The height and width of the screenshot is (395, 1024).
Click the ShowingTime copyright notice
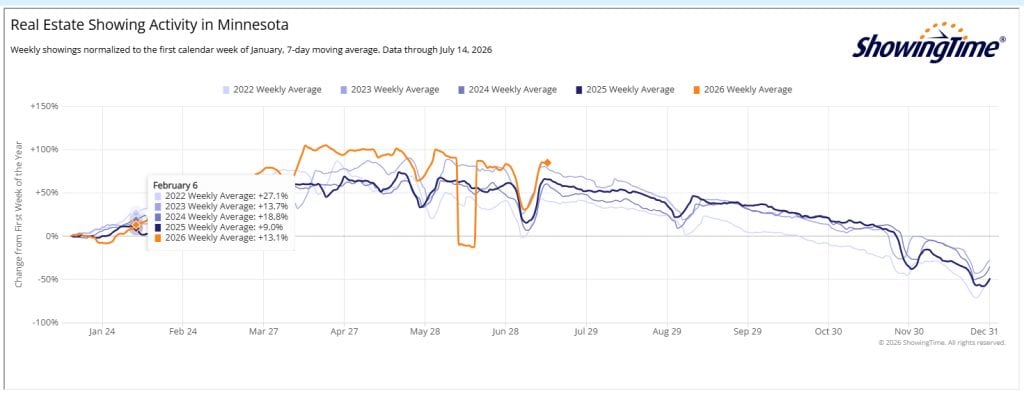[x=941, y=342]
